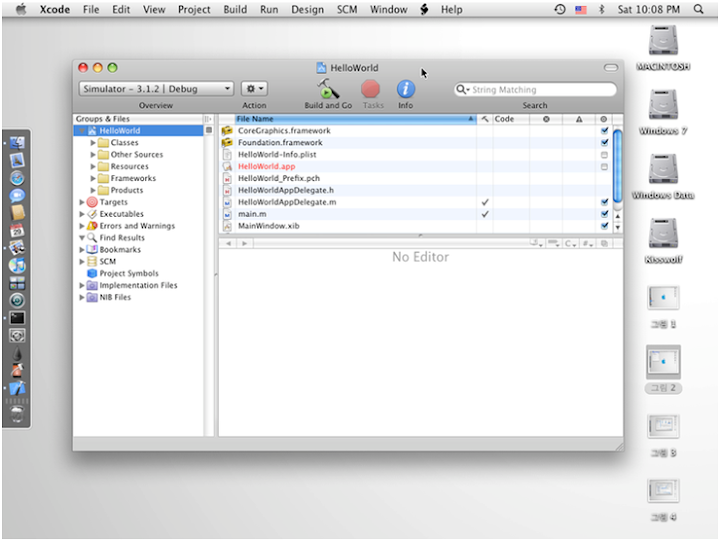Open the Time Machine menu bar icon
The image size is (720, 542).
pyautogui.click(x=559, y=9)
